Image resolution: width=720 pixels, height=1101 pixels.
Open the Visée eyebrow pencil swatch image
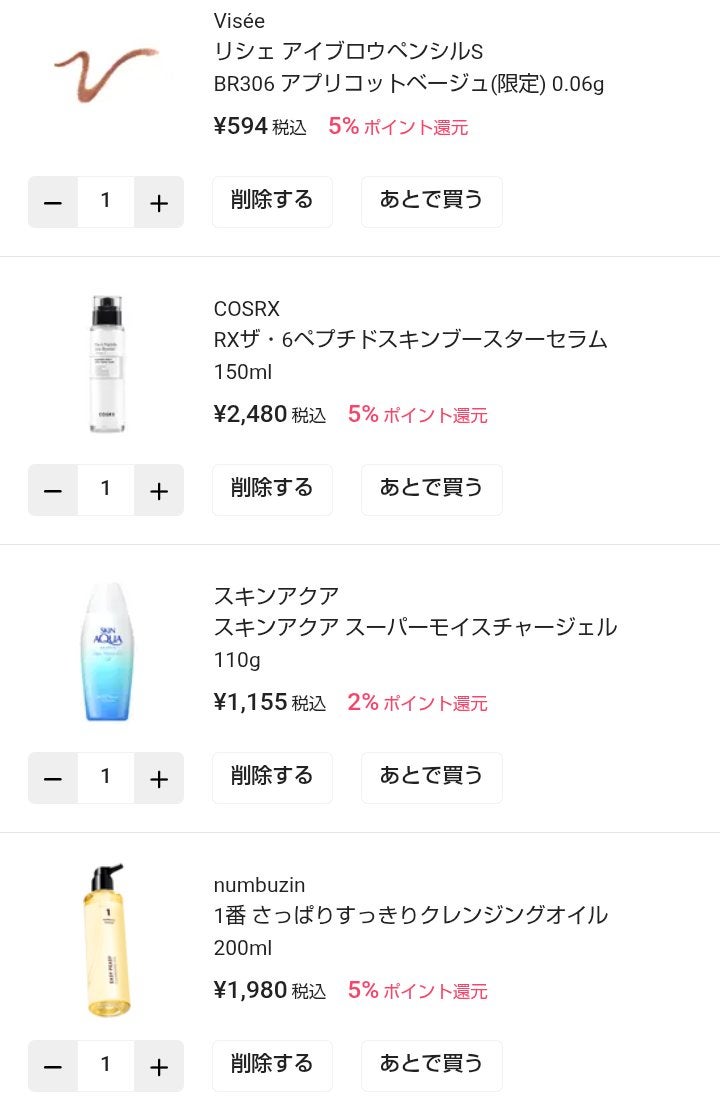pyautogui.click(x=106, y=71)
